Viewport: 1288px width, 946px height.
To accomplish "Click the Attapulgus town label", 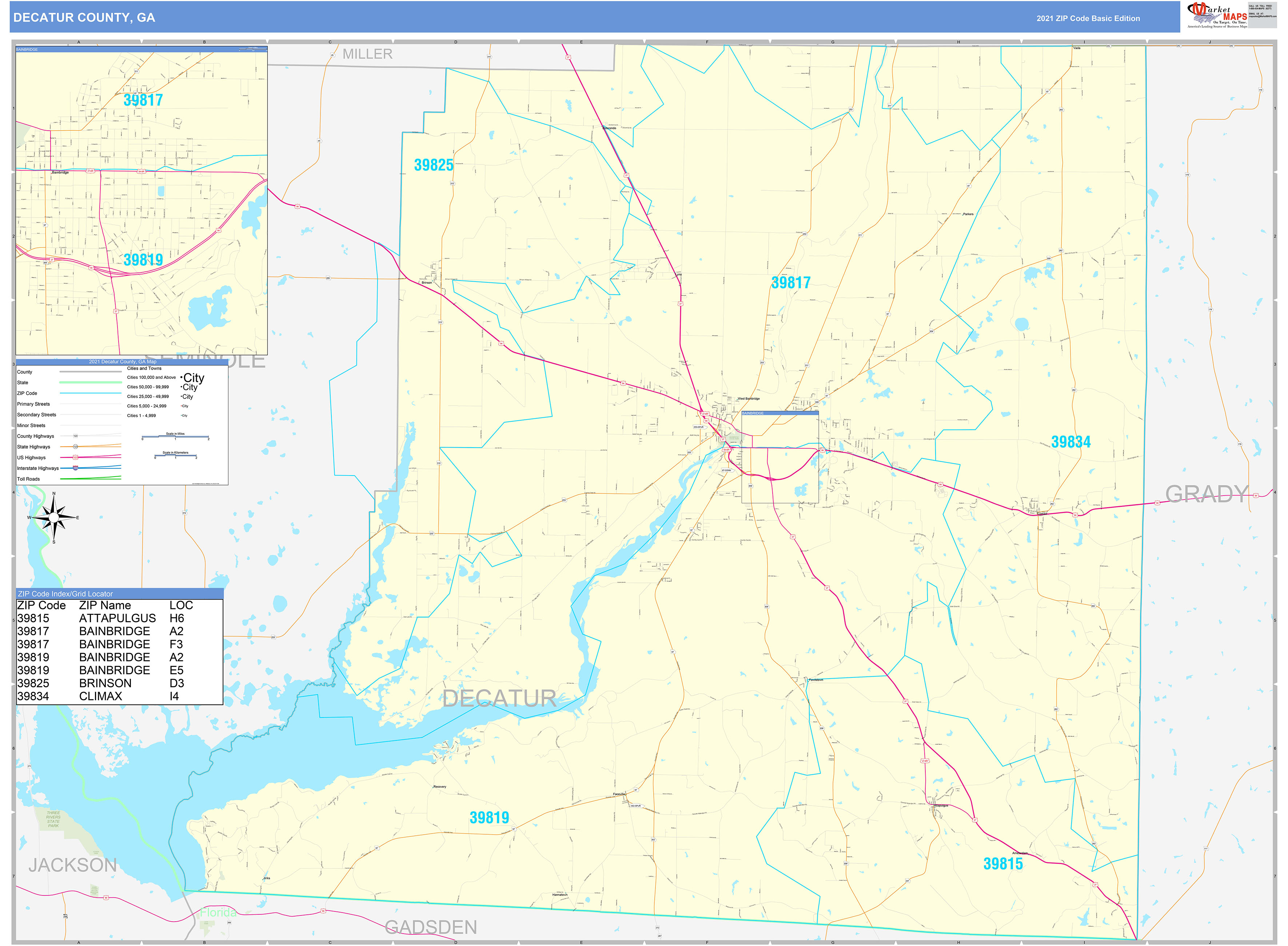I will coord(941,806).
